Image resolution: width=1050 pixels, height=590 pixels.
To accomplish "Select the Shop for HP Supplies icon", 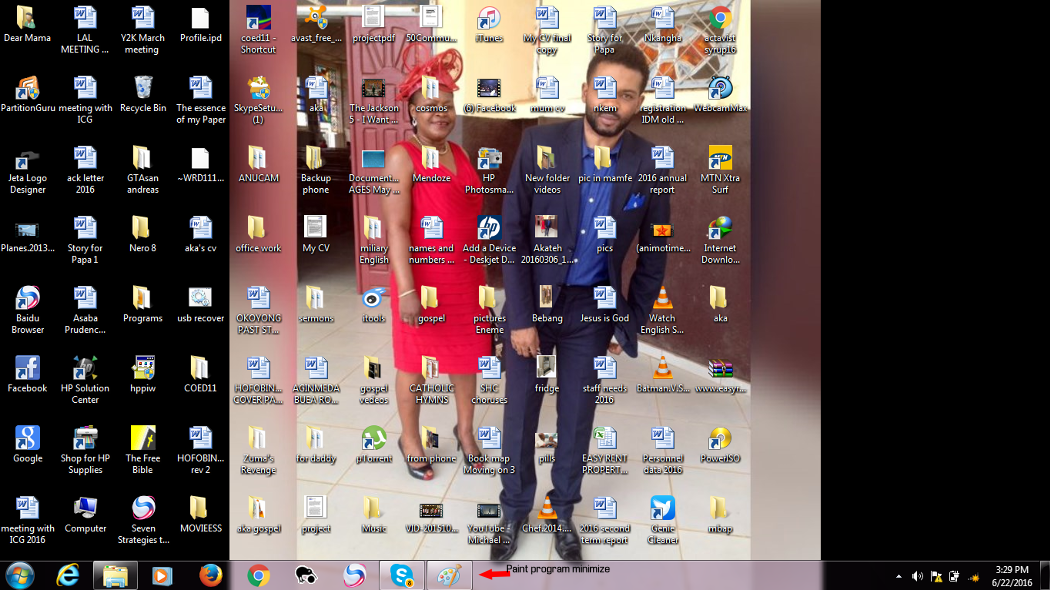I will [85, 451].
